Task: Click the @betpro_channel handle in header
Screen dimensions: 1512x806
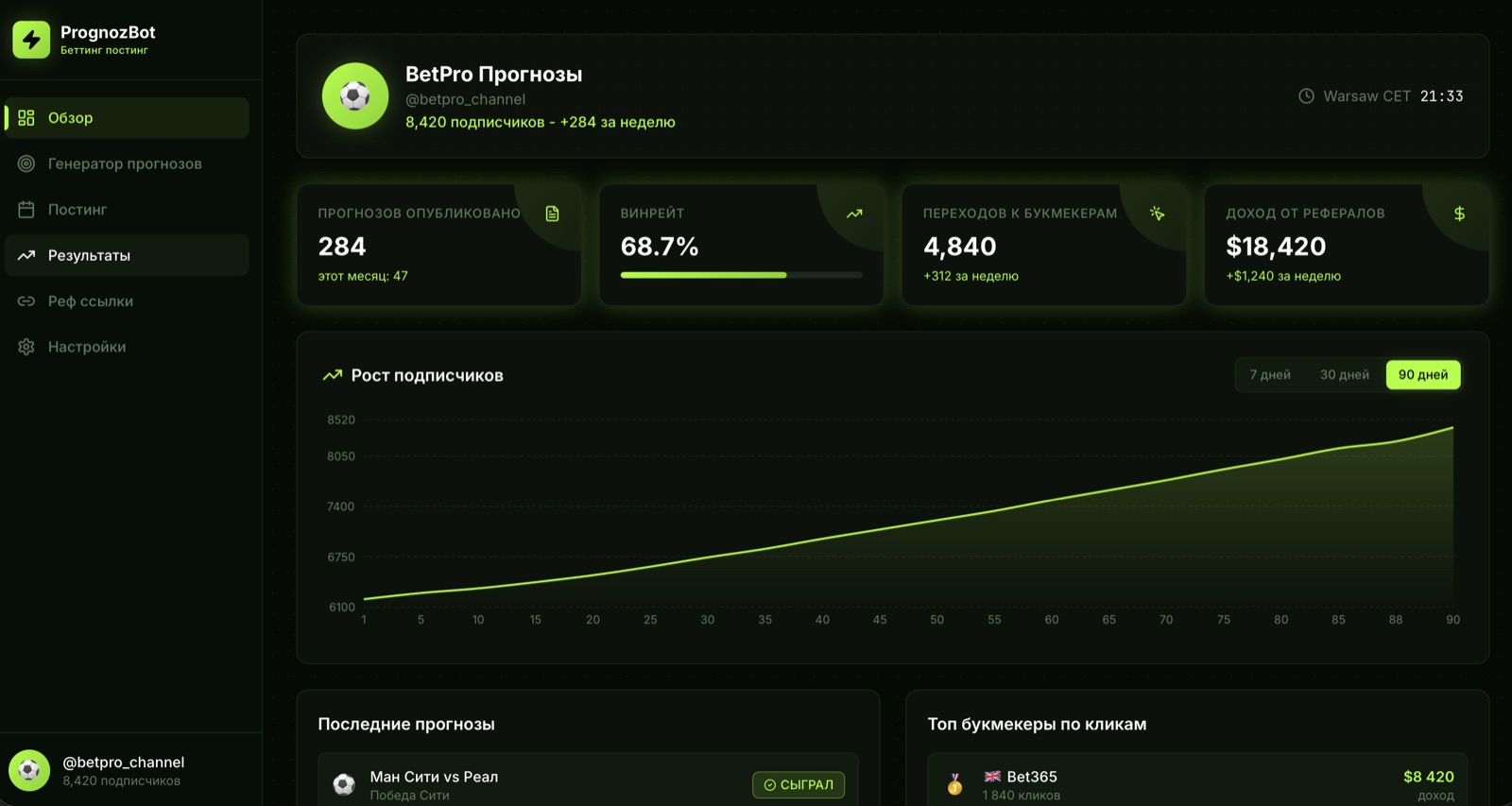Action: click(465, 99)
